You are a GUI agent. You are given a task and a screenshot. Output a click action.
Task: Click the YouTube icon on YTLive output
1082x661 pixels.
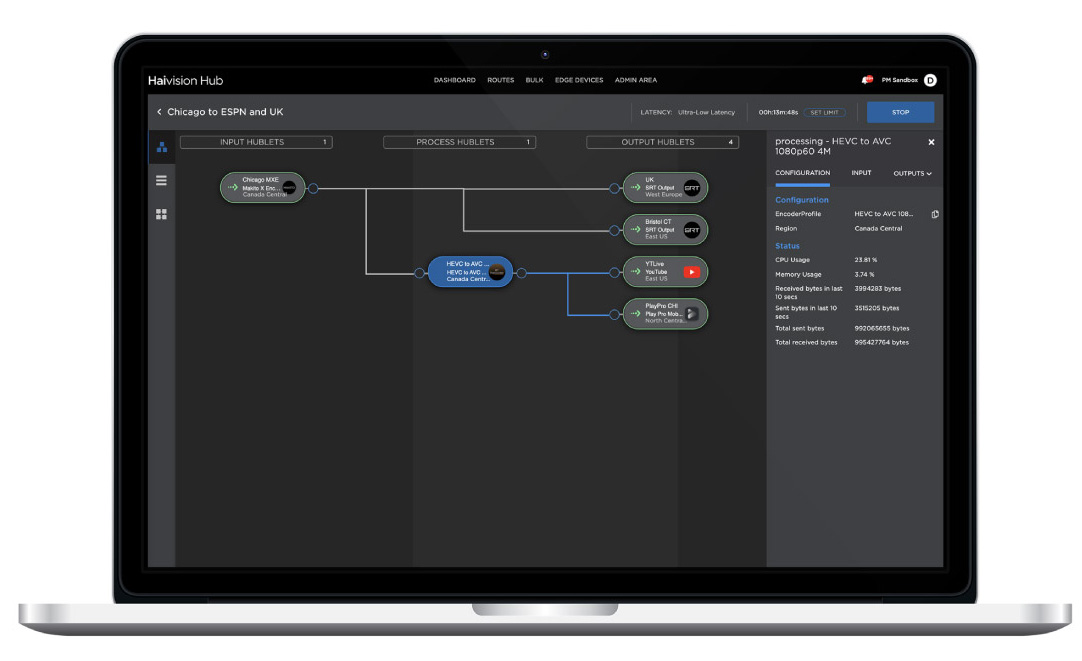pos(691,272)
